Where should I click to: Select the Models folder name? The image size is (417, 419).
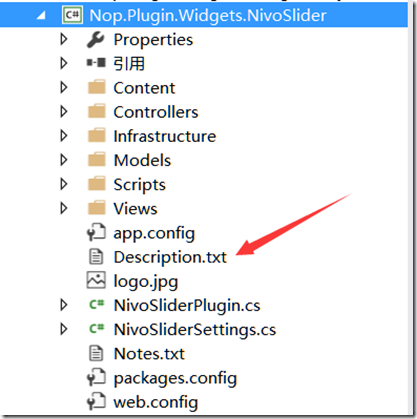142,160
